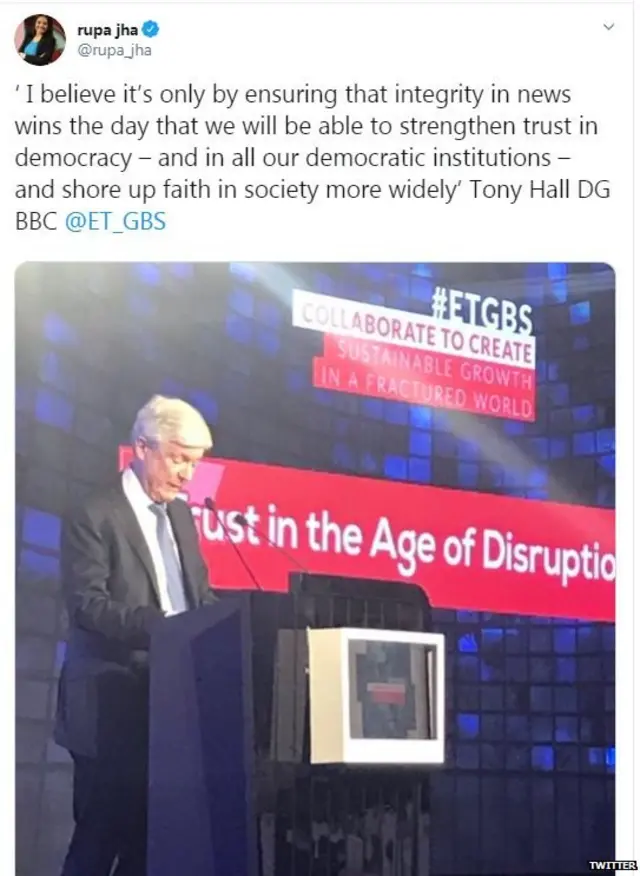The height and width of the screenshot is (876, 640).
Task: Open rupa jha's profile avatar
Action: (40, 40)
